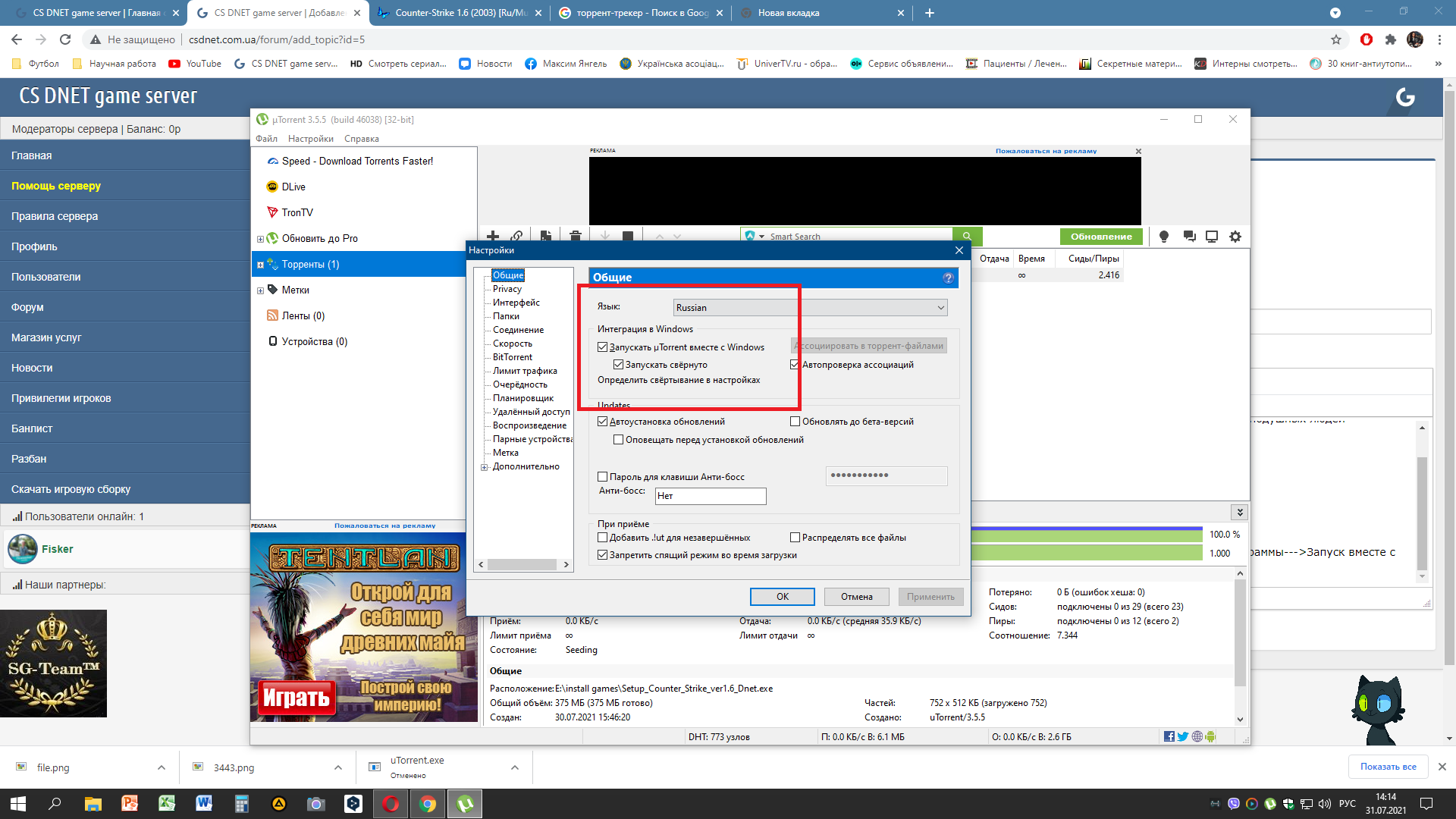The height and width of the screenshot is (819, 1456).
Task: Click the green 100.0 % progress bar
Action: (1088, 535)
